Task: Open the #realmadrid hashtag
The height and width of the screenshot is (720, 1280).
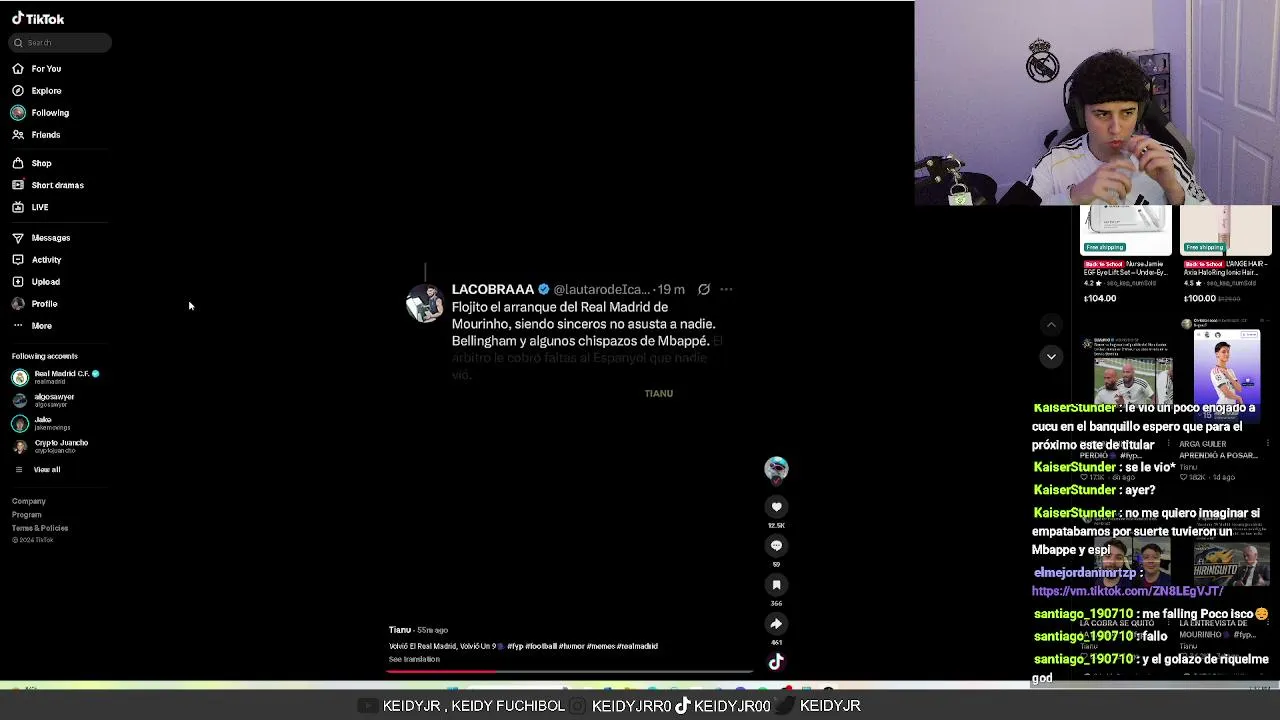Action: click(637, 646)
